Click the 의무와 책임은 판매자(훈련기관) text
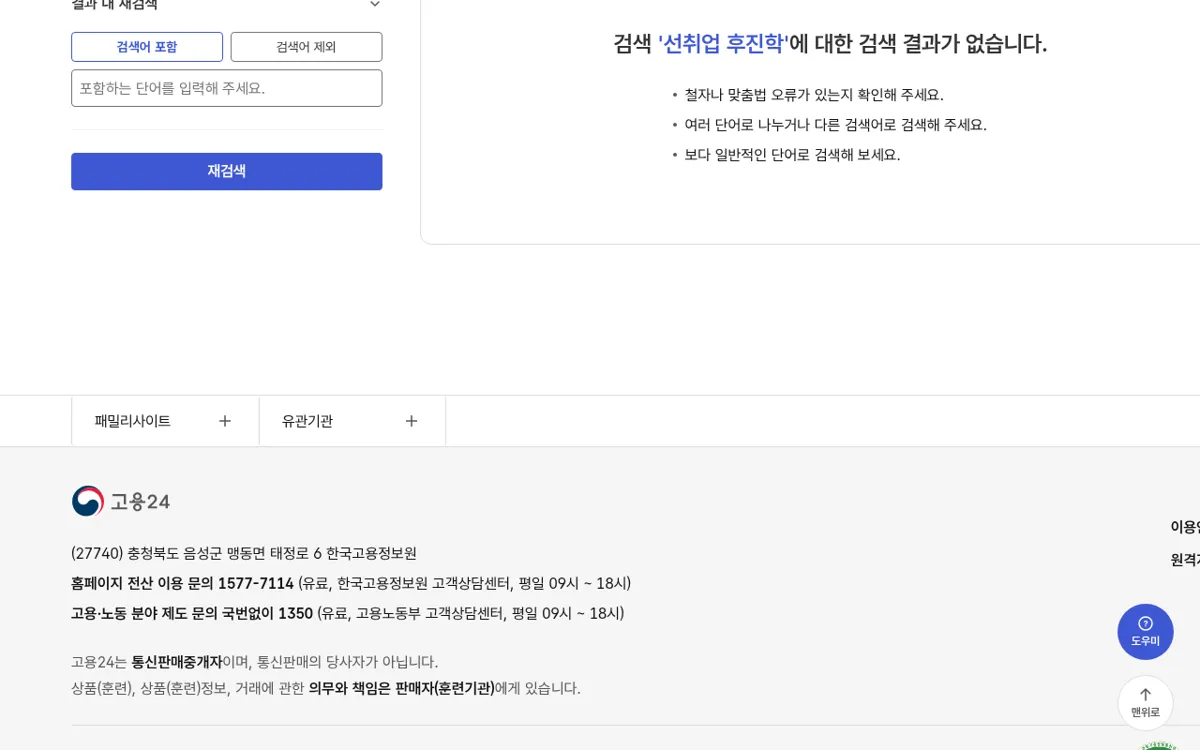 [402, 688]
